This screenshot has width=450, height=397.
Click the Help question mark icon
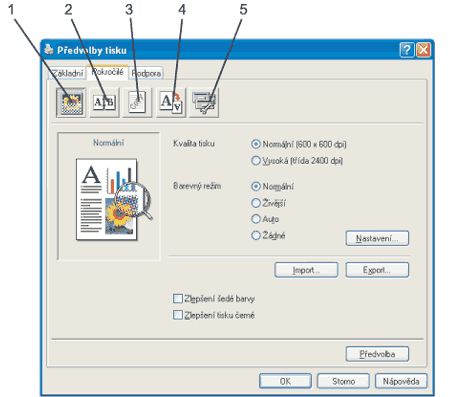[x=407, y=50]
